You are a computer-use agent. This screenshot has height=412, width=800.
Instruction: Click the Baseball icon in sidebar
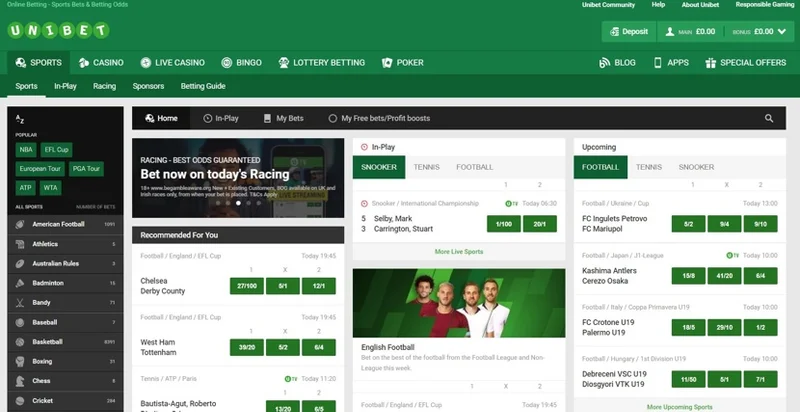[x=20, y=322]
